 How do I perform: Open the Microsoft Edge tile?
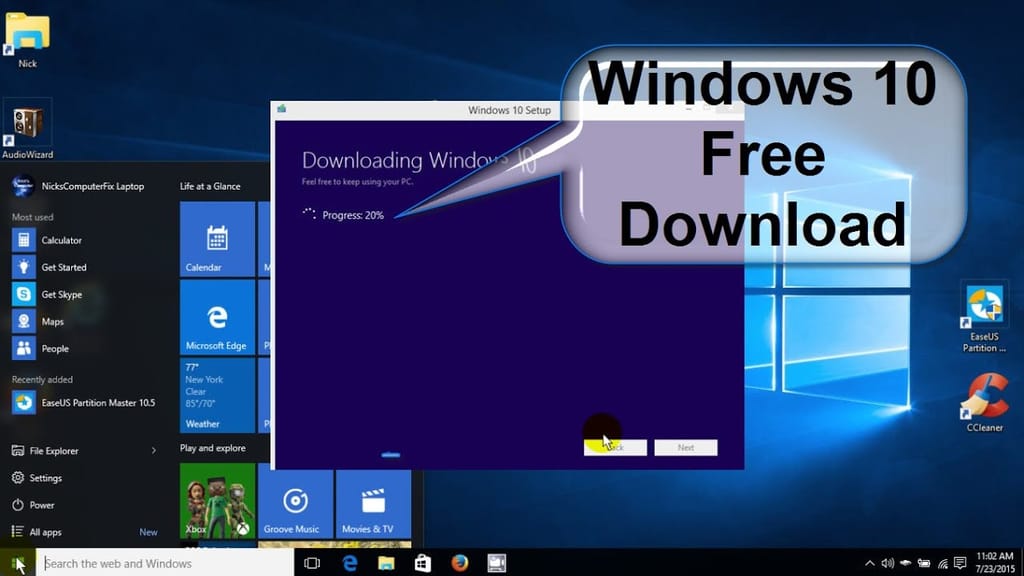click(217, 317)
